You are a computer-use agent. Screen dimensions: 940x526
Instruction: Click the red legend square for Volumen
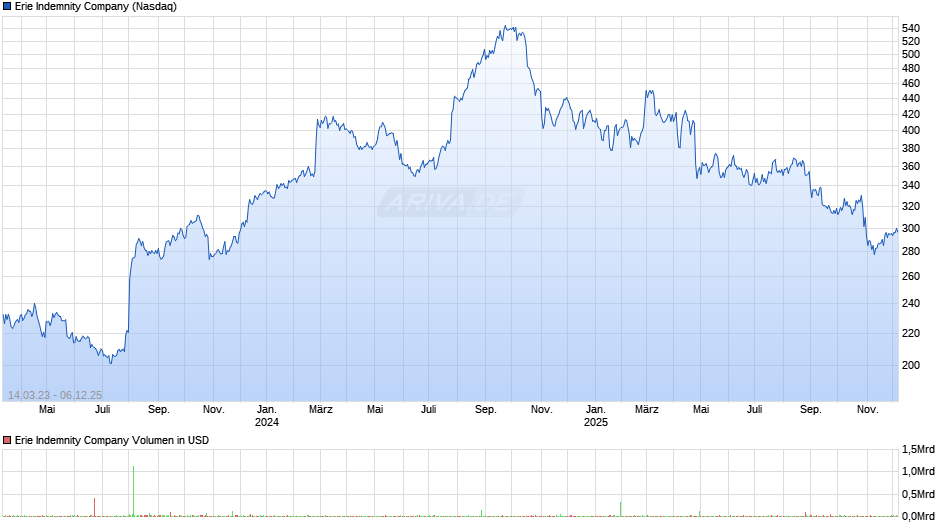pos(7,440)
